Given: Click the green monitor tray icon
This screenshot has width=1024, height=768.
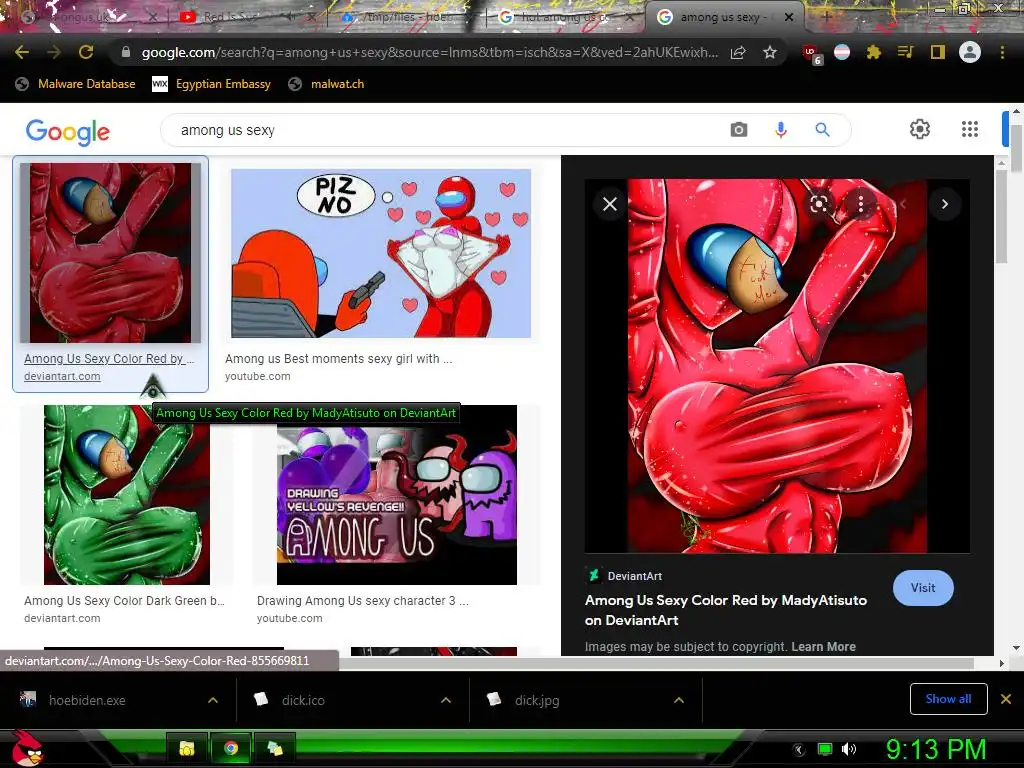Looking at the screenshot, I should (x=825, y=749).
